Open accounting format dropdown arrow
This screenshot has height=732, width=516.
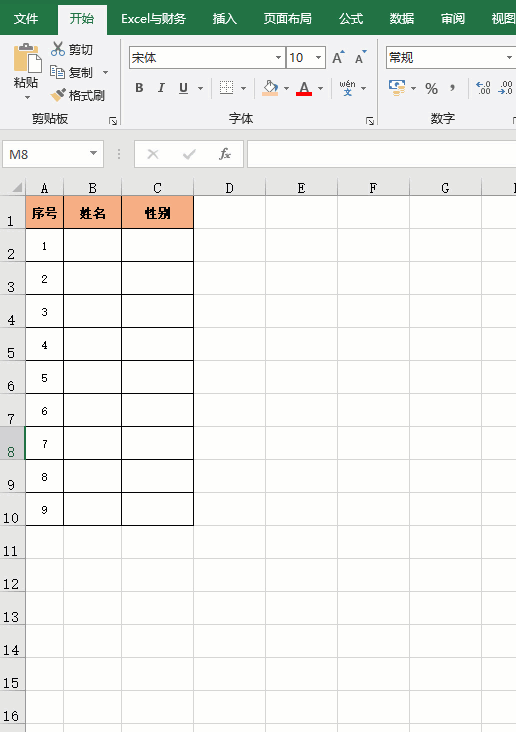pos(413,88)
